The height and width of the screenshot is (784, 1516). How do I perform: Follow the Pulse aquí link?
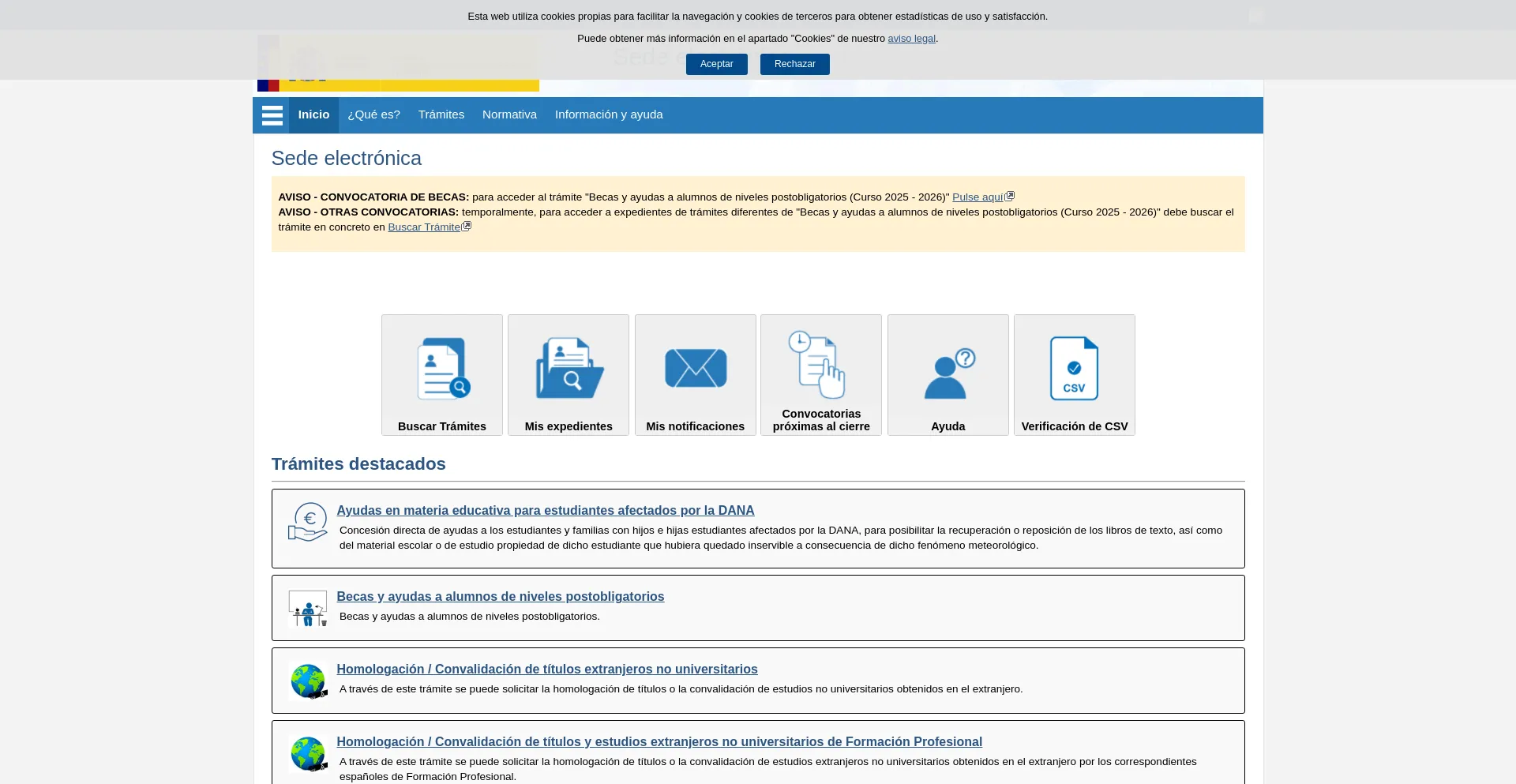click(978, 197)
